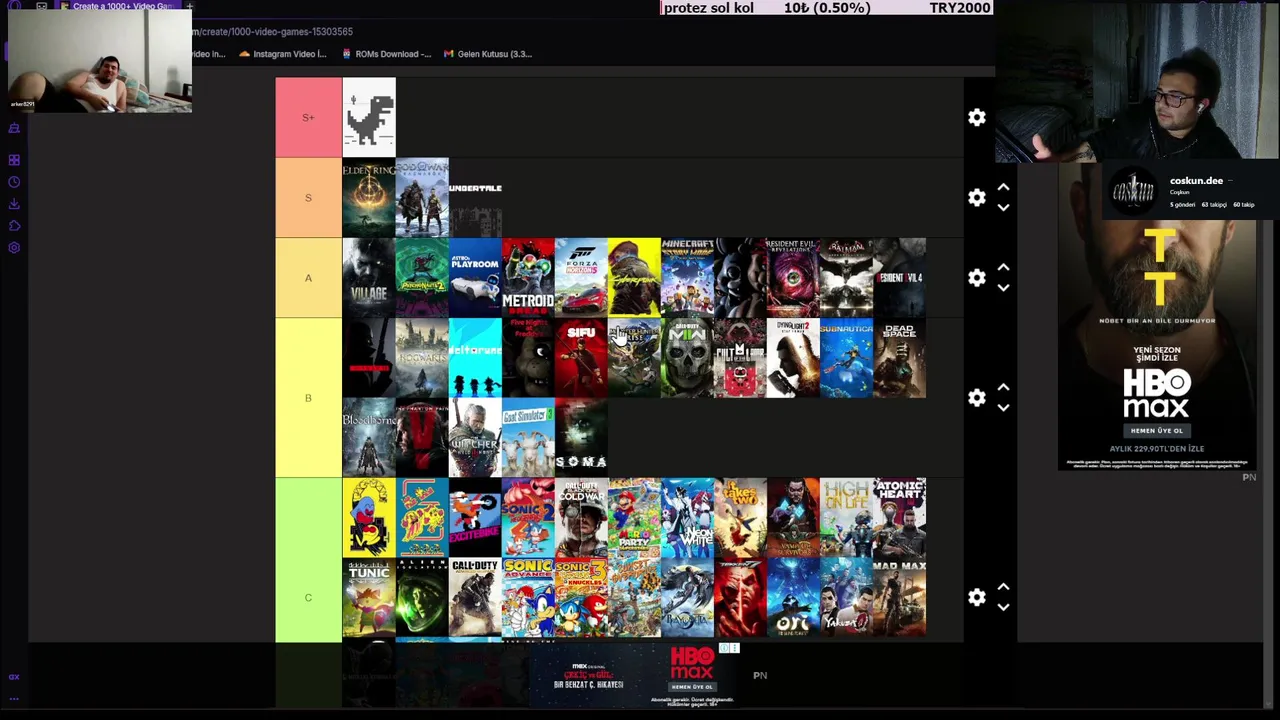Open the extensions cube icon in sidebar
1280x720 pixels.
click(14, 226)
